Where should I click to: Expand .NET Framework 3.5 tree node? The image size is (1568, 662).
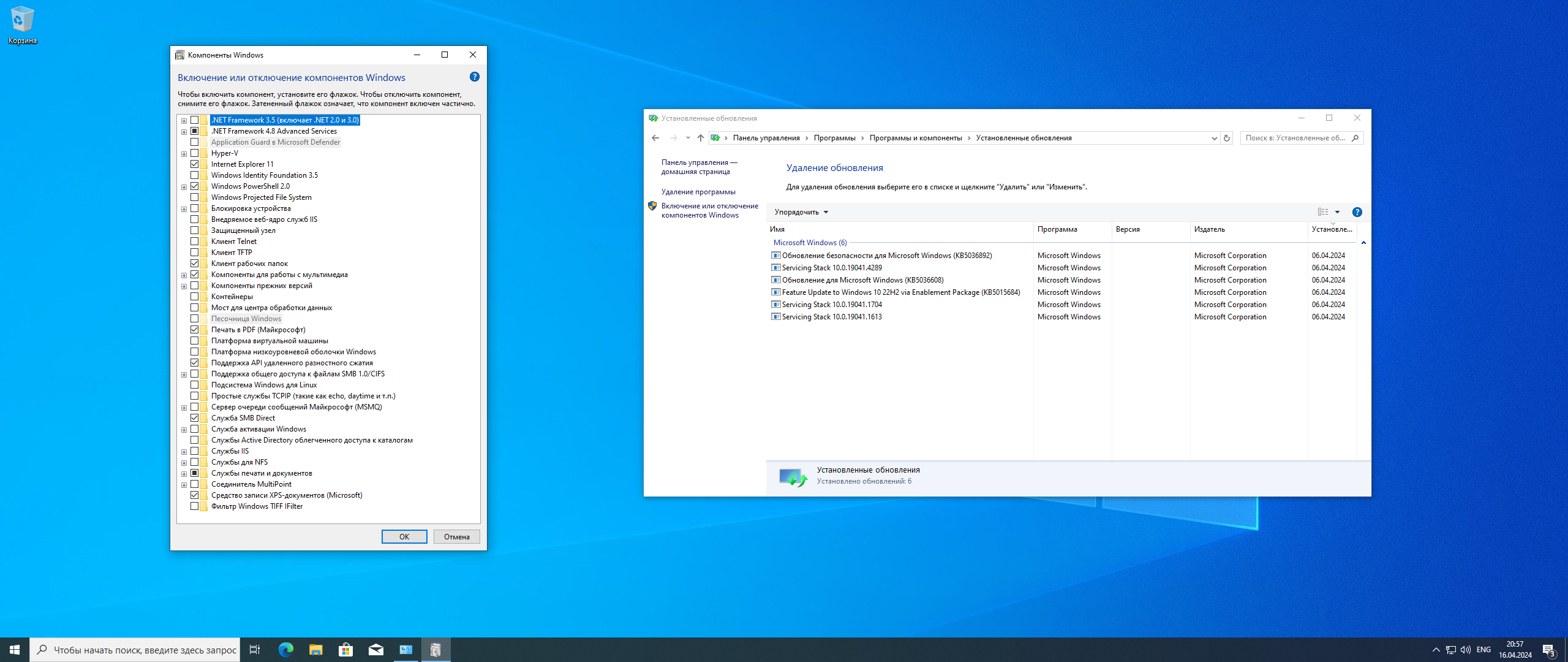pos(184,121)
